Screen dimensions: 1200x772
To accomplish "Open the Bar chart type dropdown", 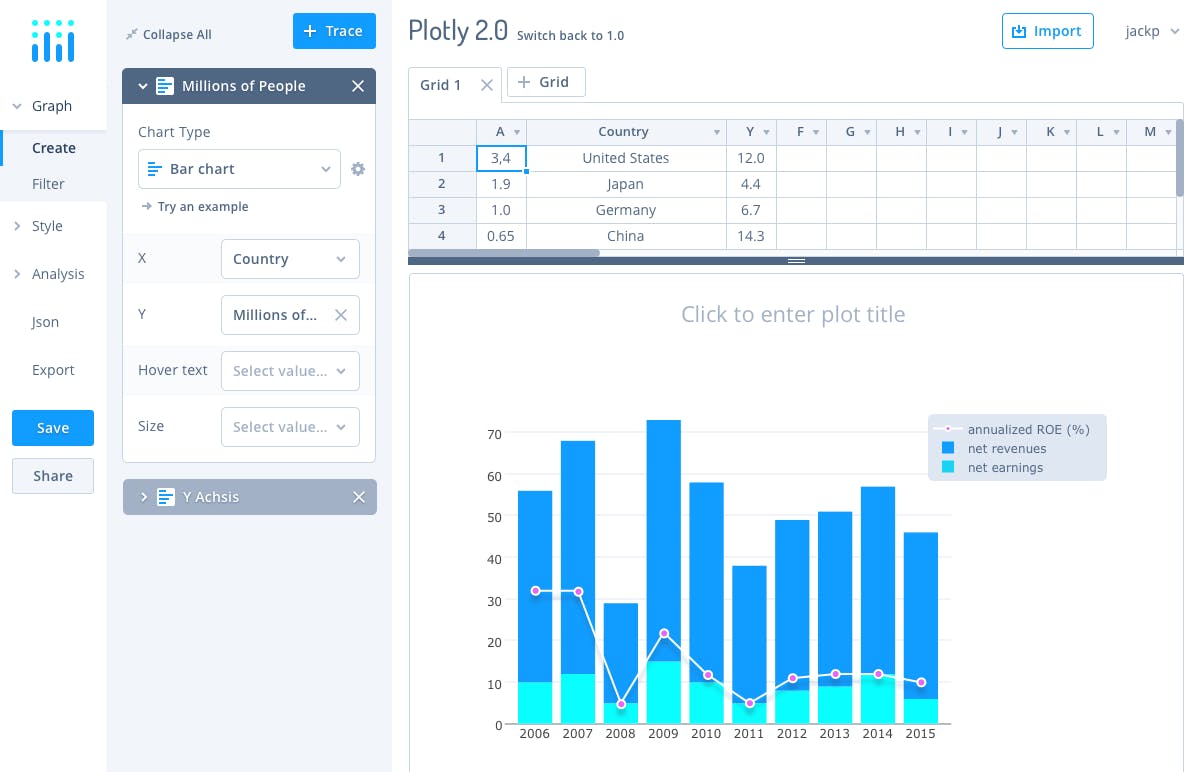I will coord(239,169).
